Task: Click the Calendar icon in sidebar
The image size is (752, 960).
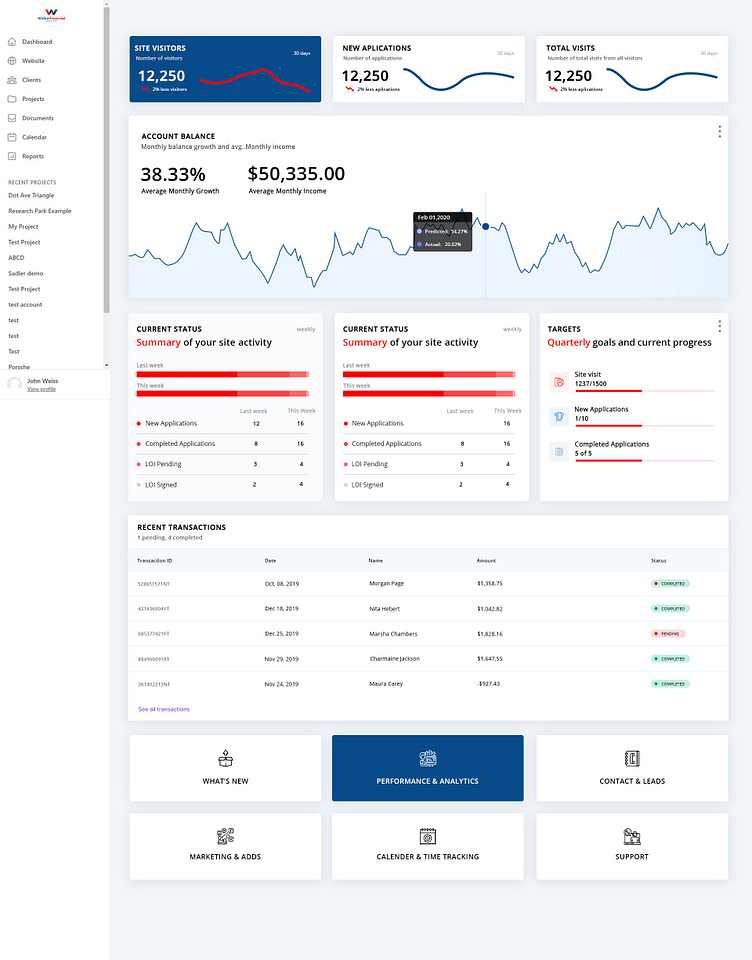Action: (12, 137)
